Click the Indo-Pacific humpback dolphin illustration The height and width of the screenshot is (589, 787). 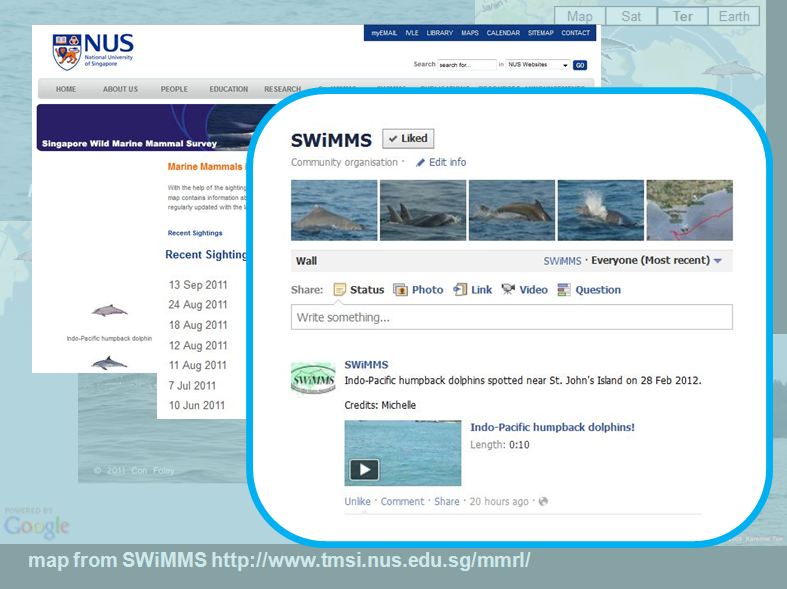109,311
